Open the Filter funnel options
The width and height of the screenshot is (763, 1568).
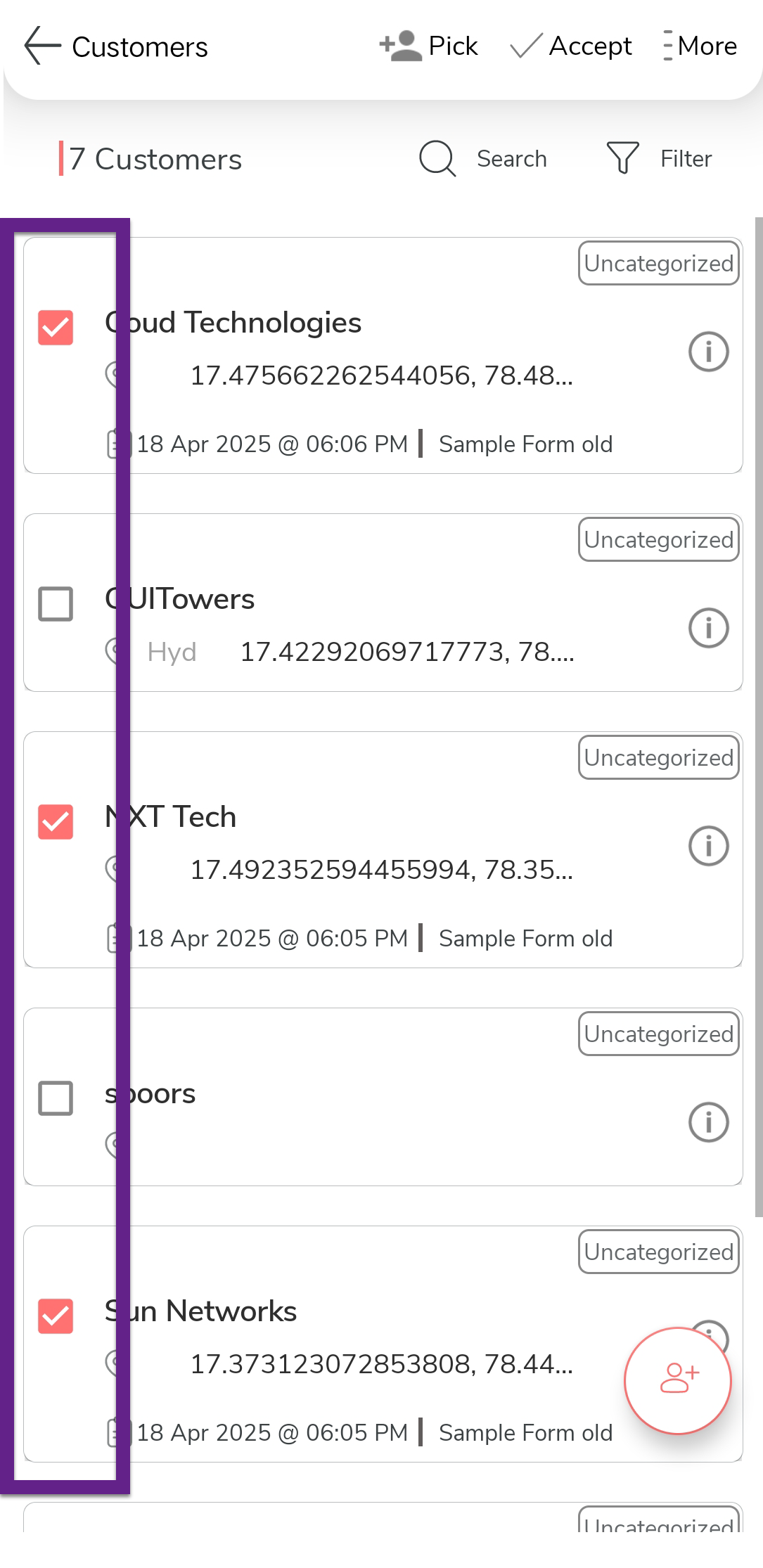tap(622, 158)
